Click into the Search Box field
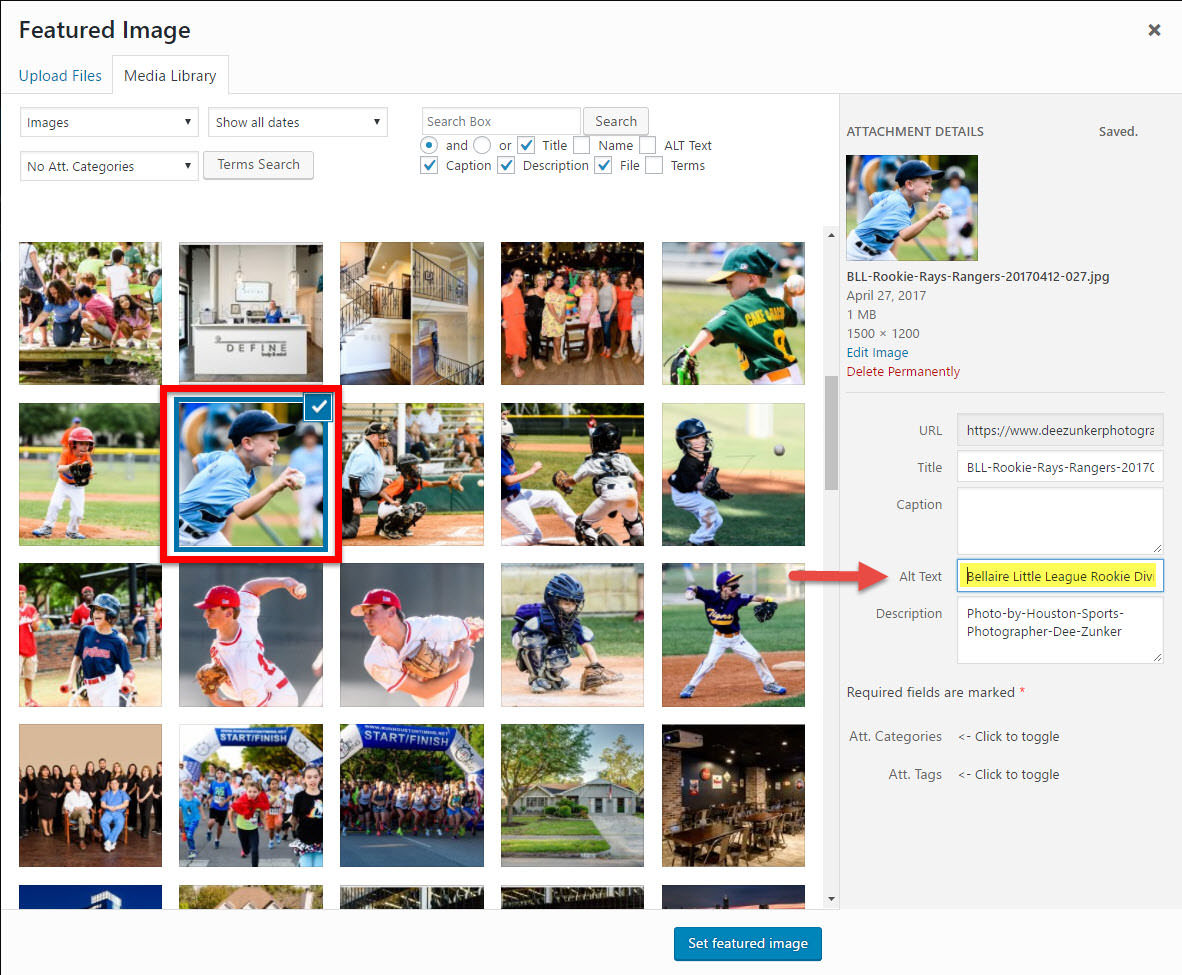The image size is (1182, 975). point(501,121)
